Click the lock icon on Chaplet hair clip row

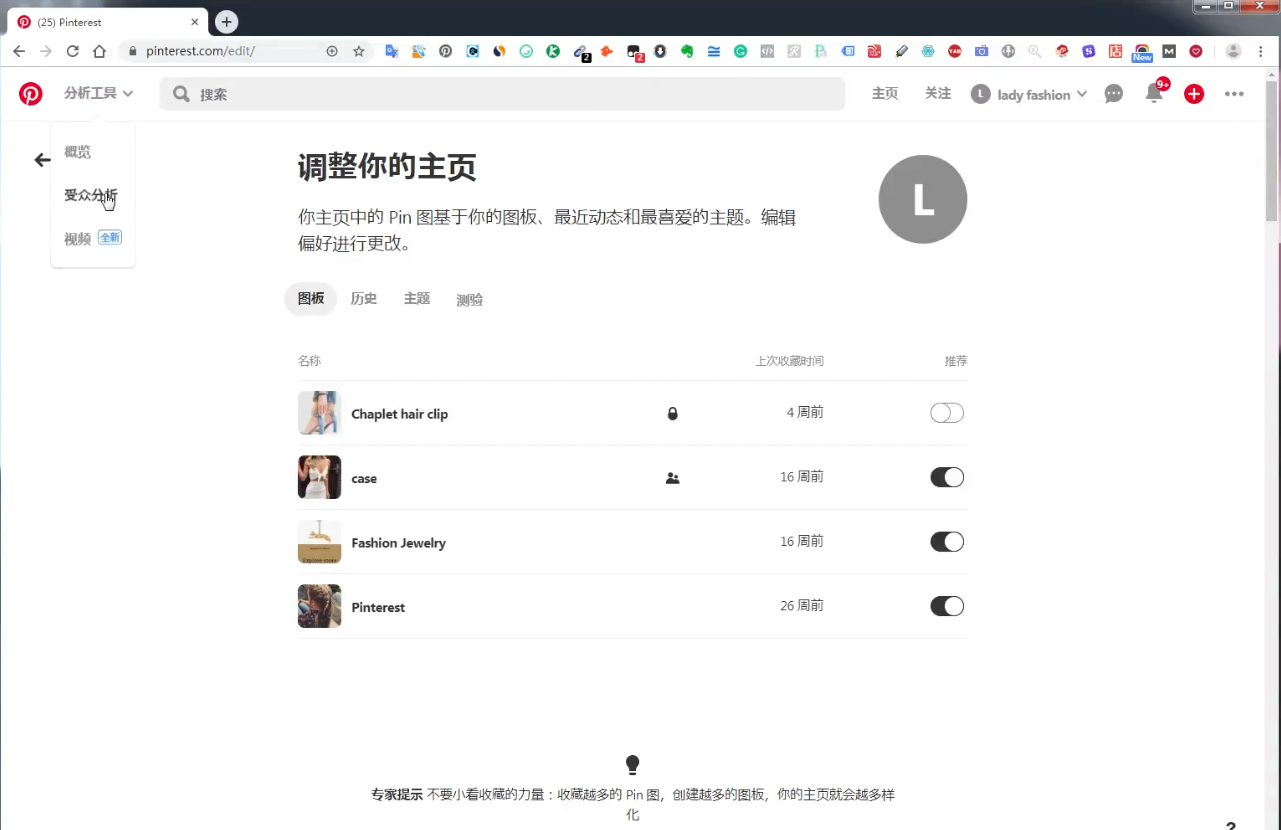672,413
